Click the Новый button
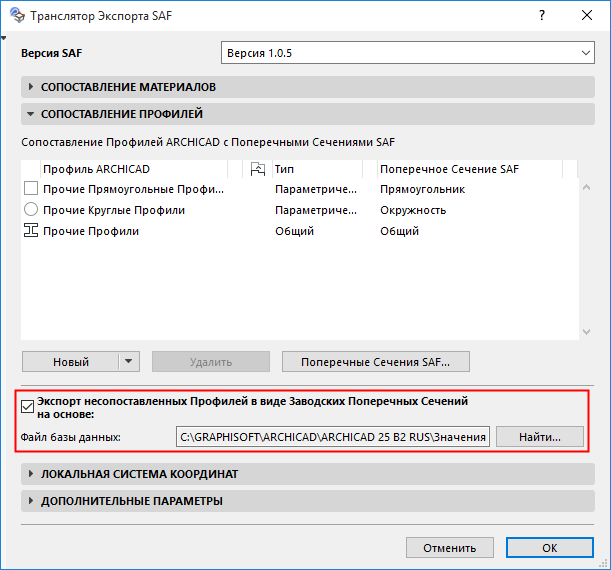This screenshot has width=611, height=570. 71,362
